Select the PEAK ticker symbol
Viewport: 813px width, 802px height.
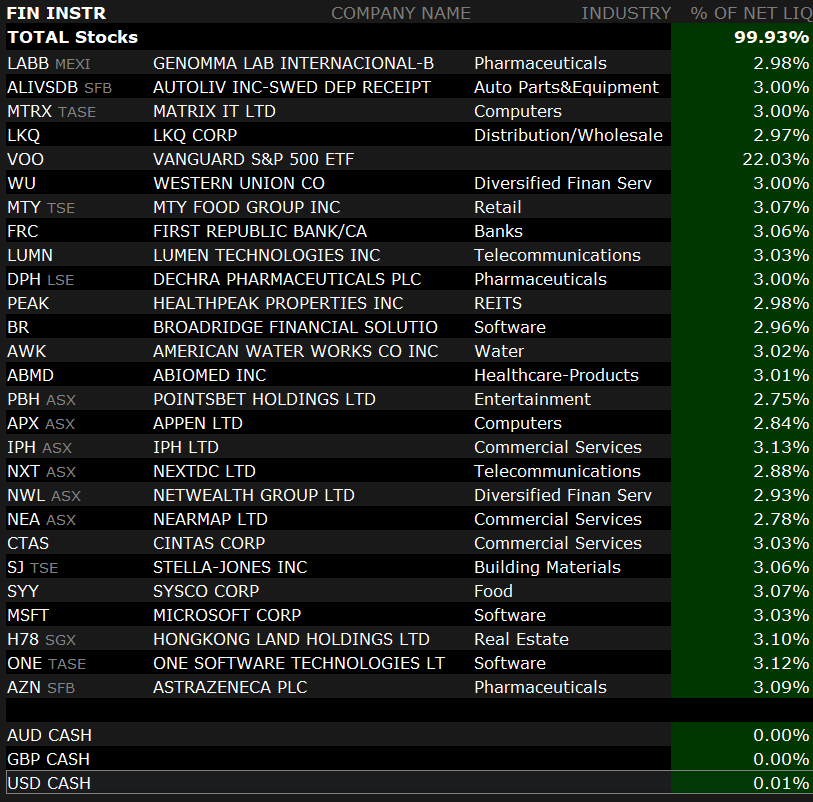coord(28,303)
